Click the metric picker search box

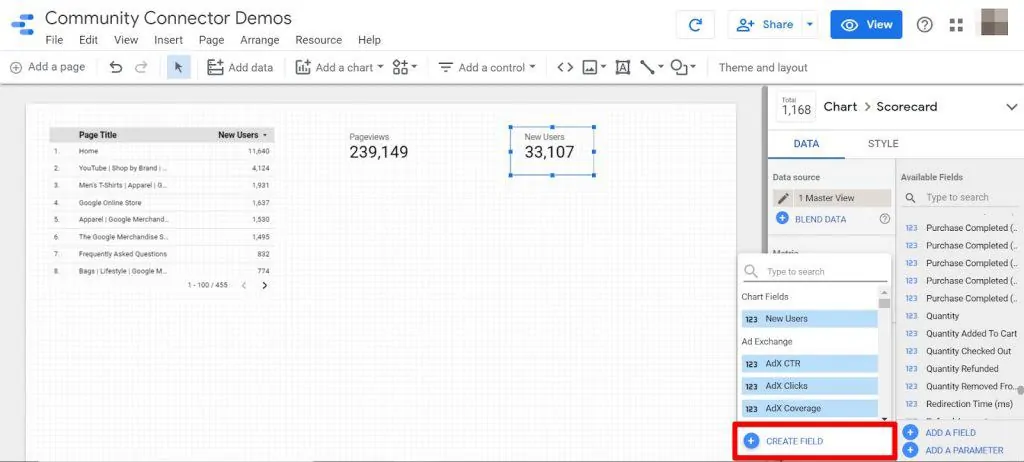[x=816, y=271]
